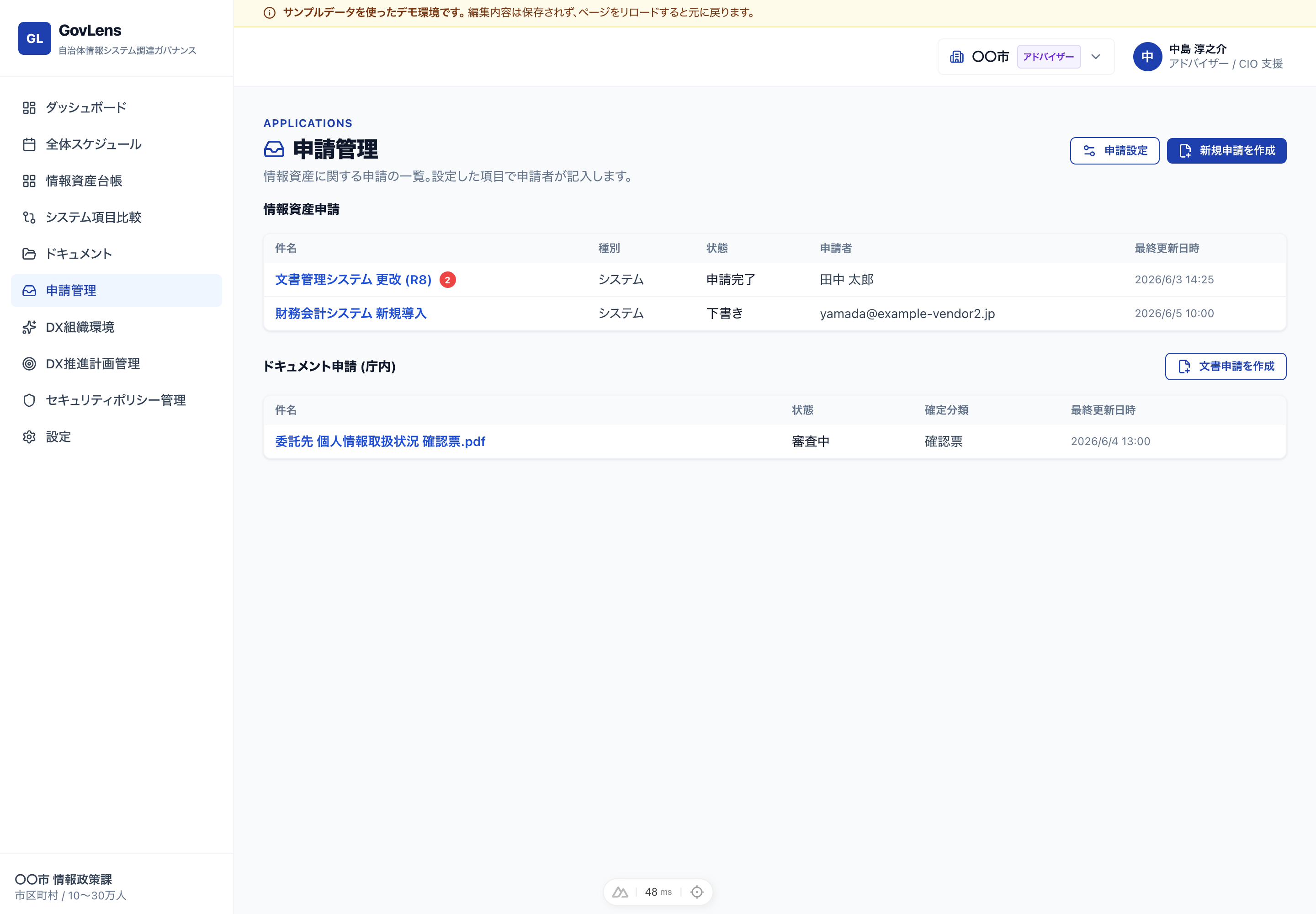The width and height of the screenshot is (1316, 914).
Task: Click the 文書申請を作成 button
Action: (x=1226, y=367)
